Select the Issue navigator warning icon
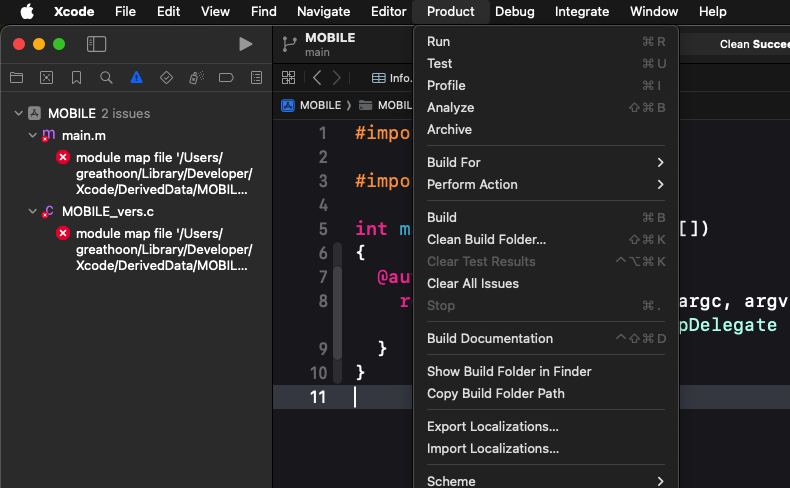This screenshot has width=790, height=488. pyautogui.click(x=136, y=78)
